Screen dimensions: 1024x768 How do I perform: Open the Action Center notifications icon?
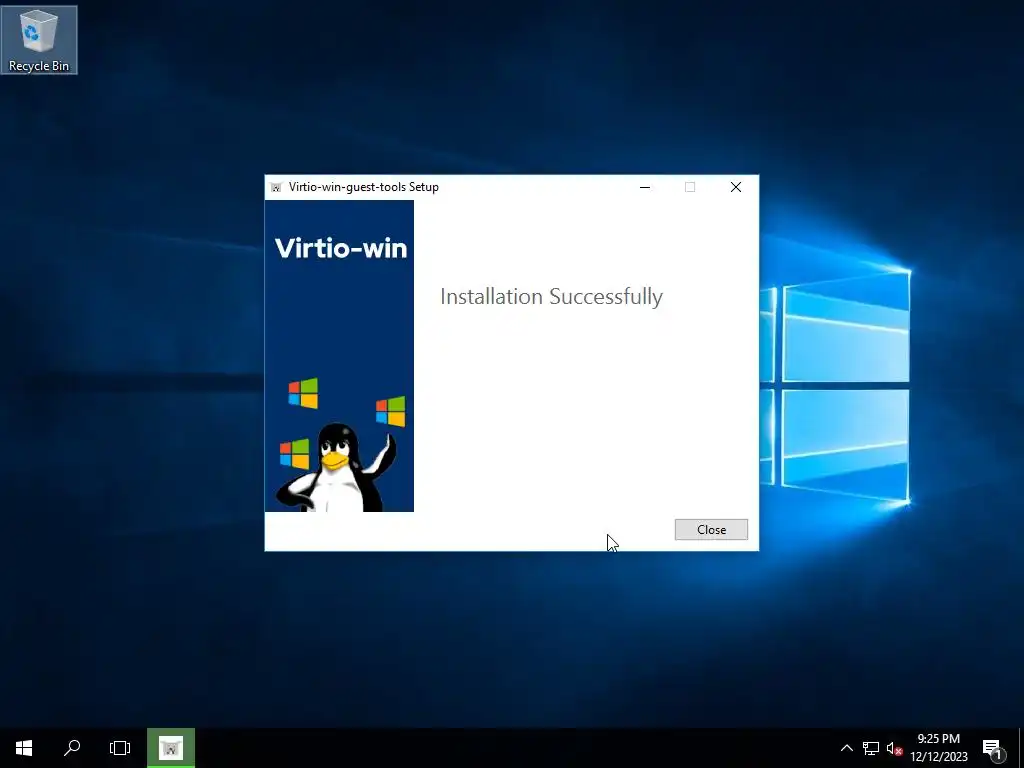(x=993, y=748)
